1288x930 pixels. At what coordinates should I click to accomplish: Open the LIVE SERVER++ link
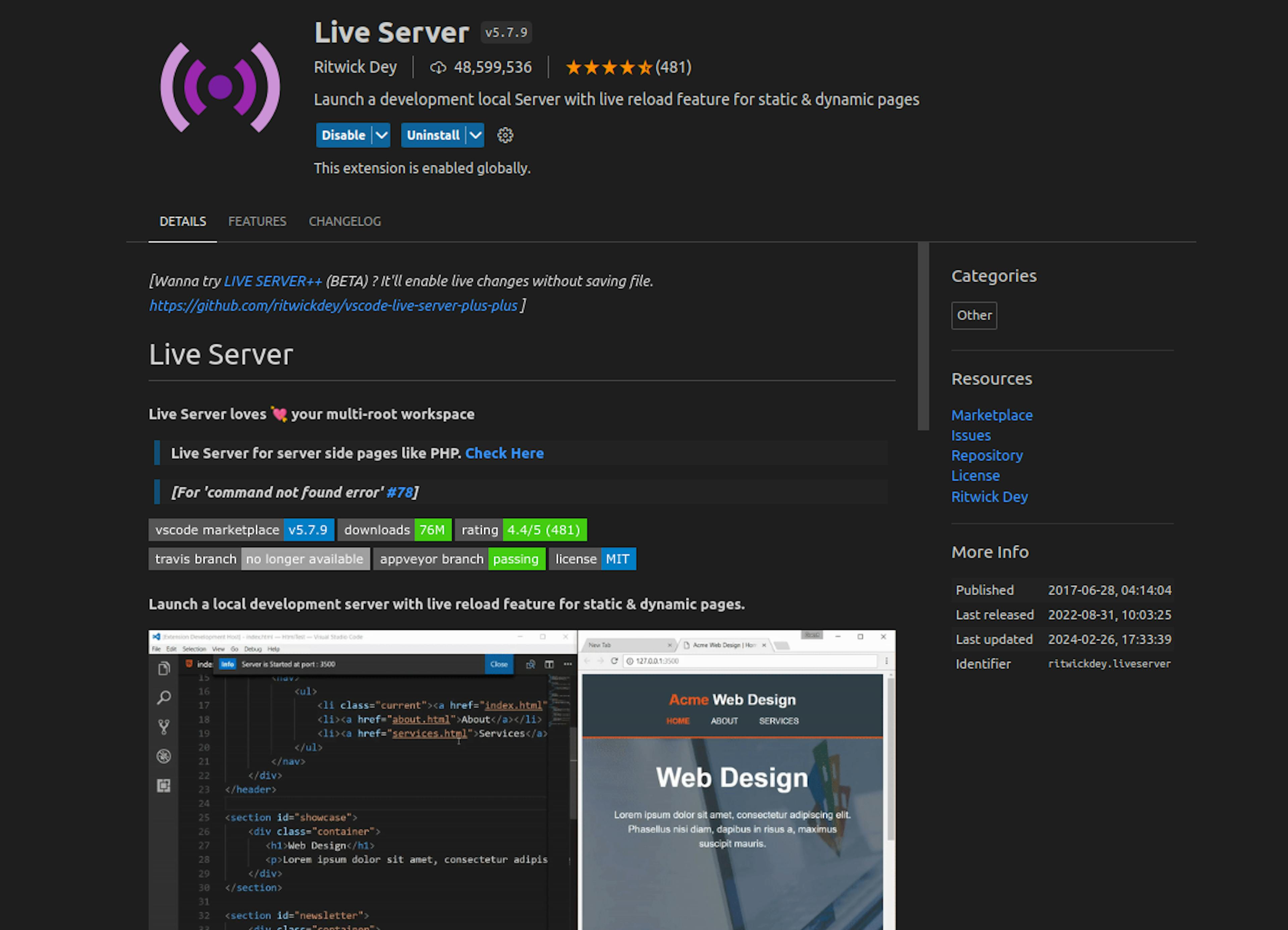coord(273,281)
